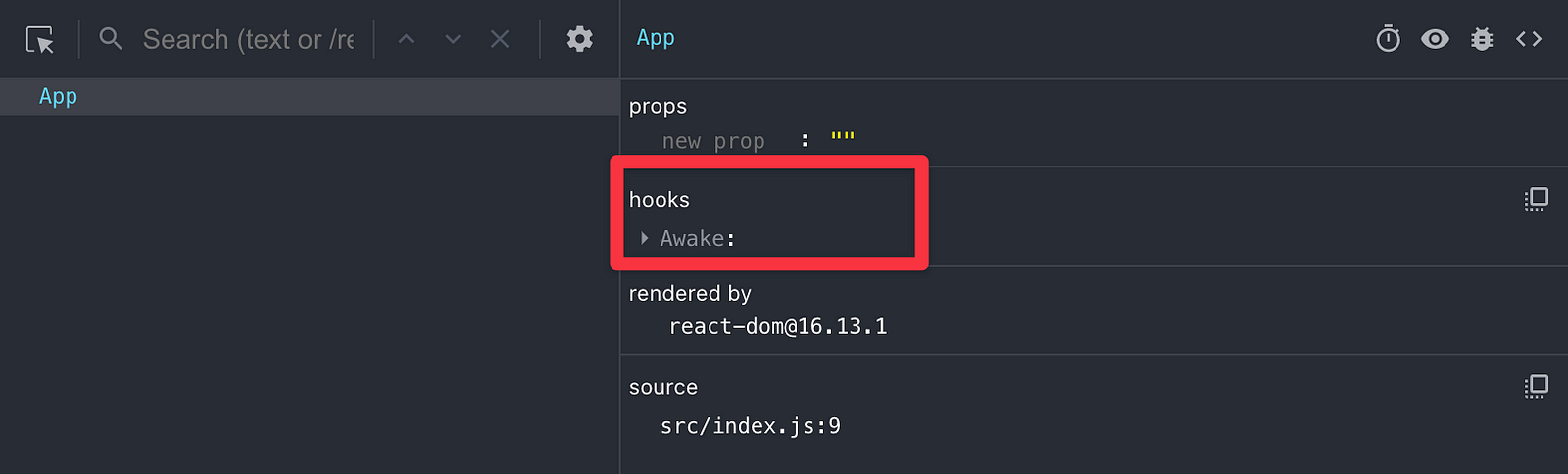Copy hooks to clipboard icon

[1536, 199]
